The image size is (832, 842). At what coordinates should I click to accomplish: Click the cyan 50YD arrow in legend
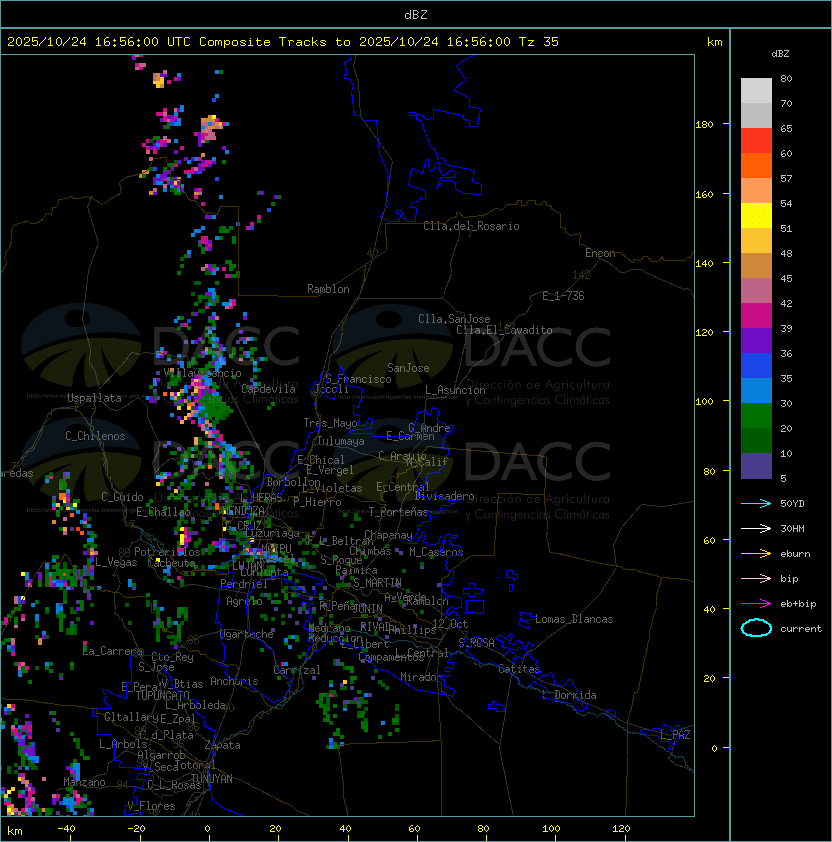coord(756,504)
